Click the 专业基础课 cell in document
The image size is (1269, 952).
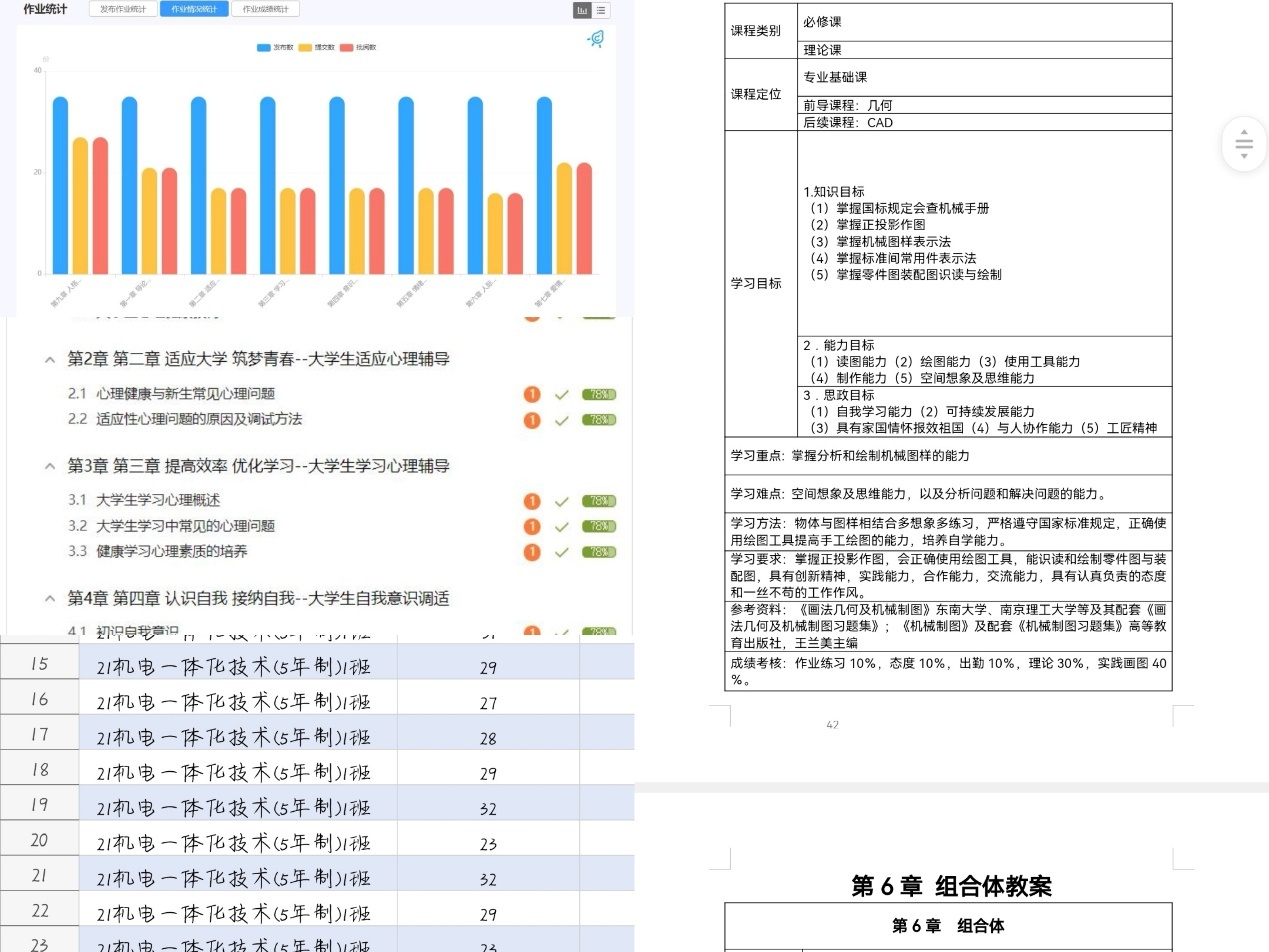[985, 77]
